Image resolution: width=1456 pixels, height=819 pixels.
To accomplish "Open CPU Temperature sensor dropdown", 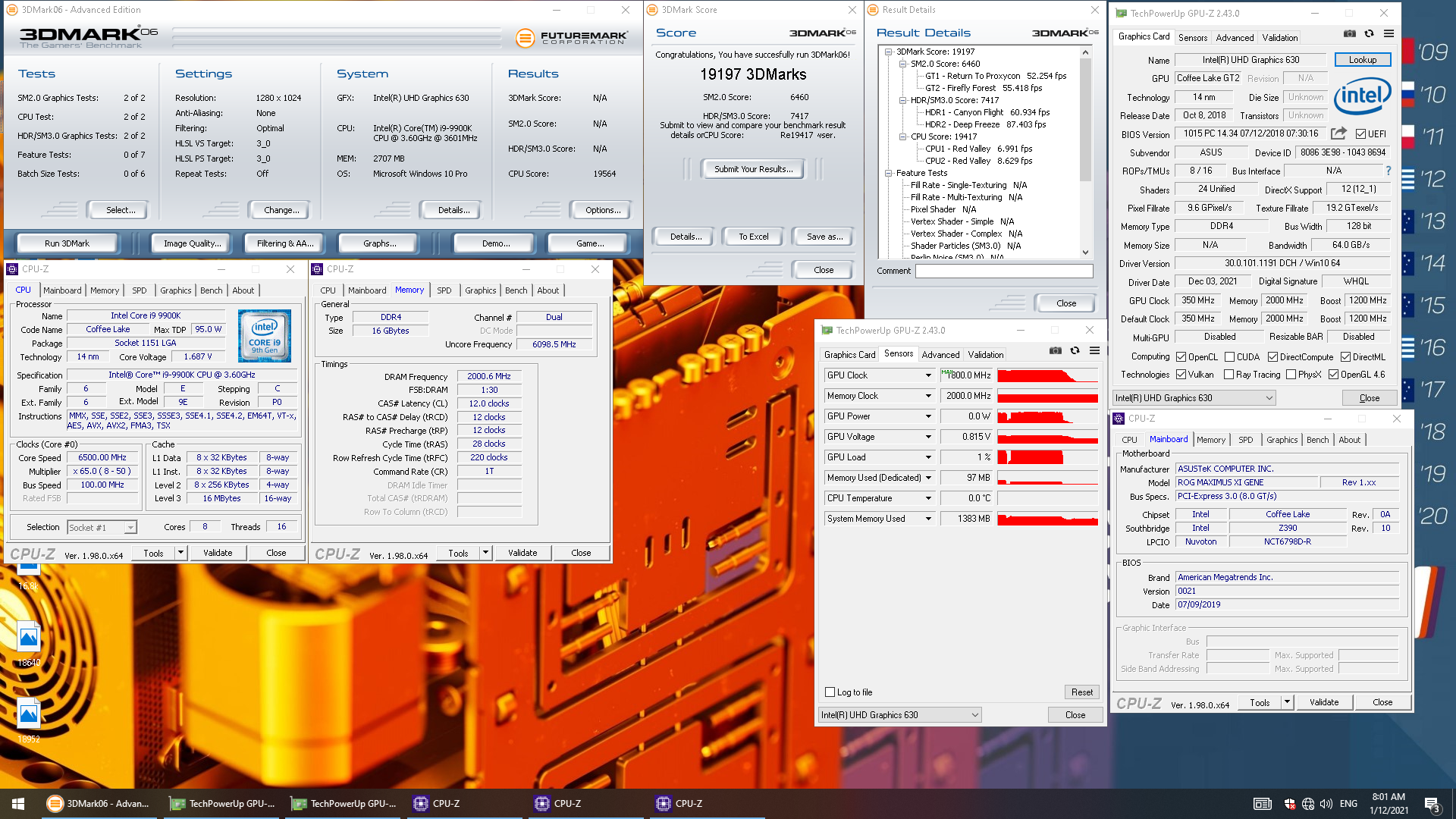I will click(x=927, y=498).
